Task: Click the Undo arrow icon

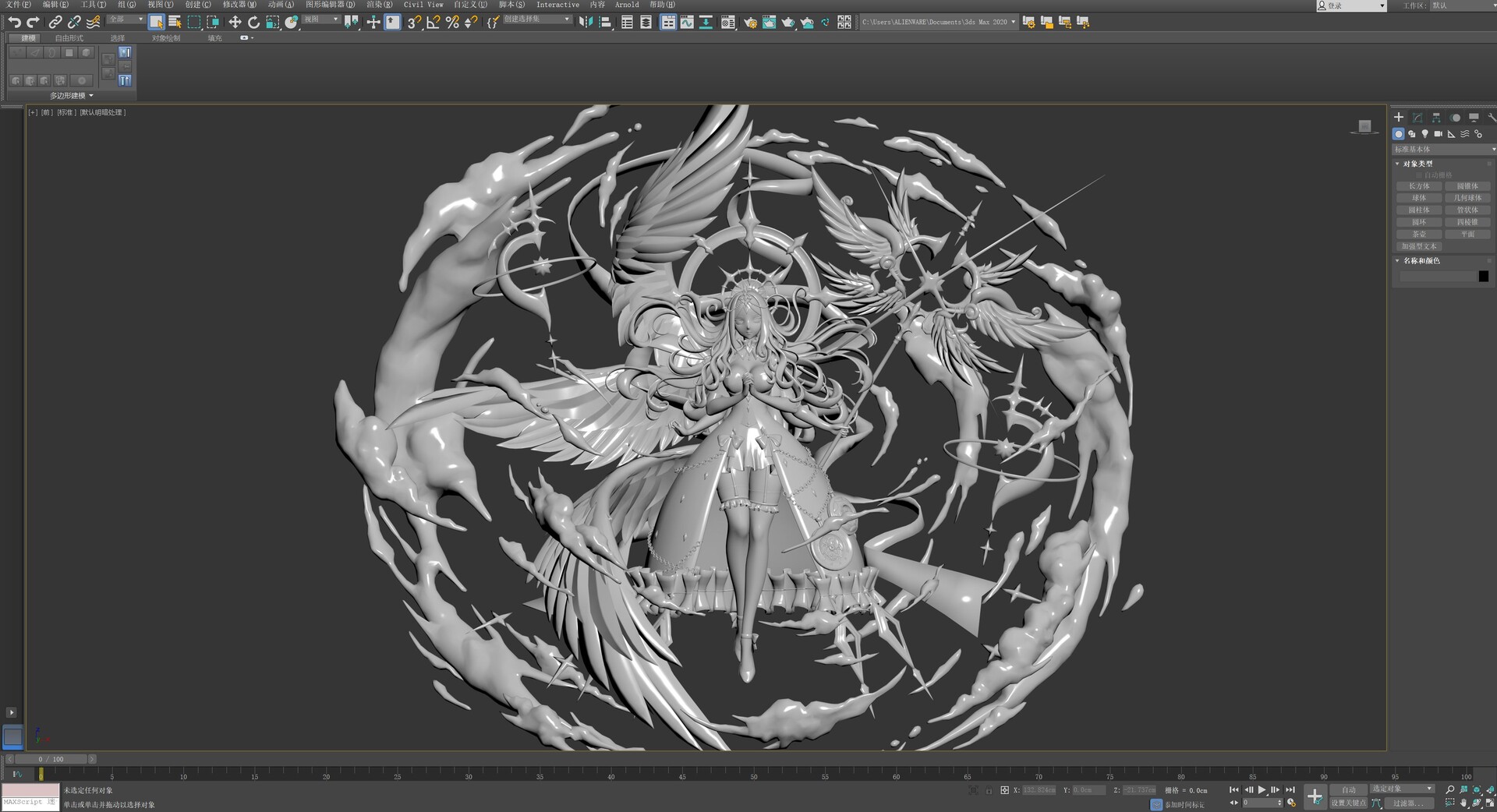Action: pyautogui.click(x=14, y=23)
